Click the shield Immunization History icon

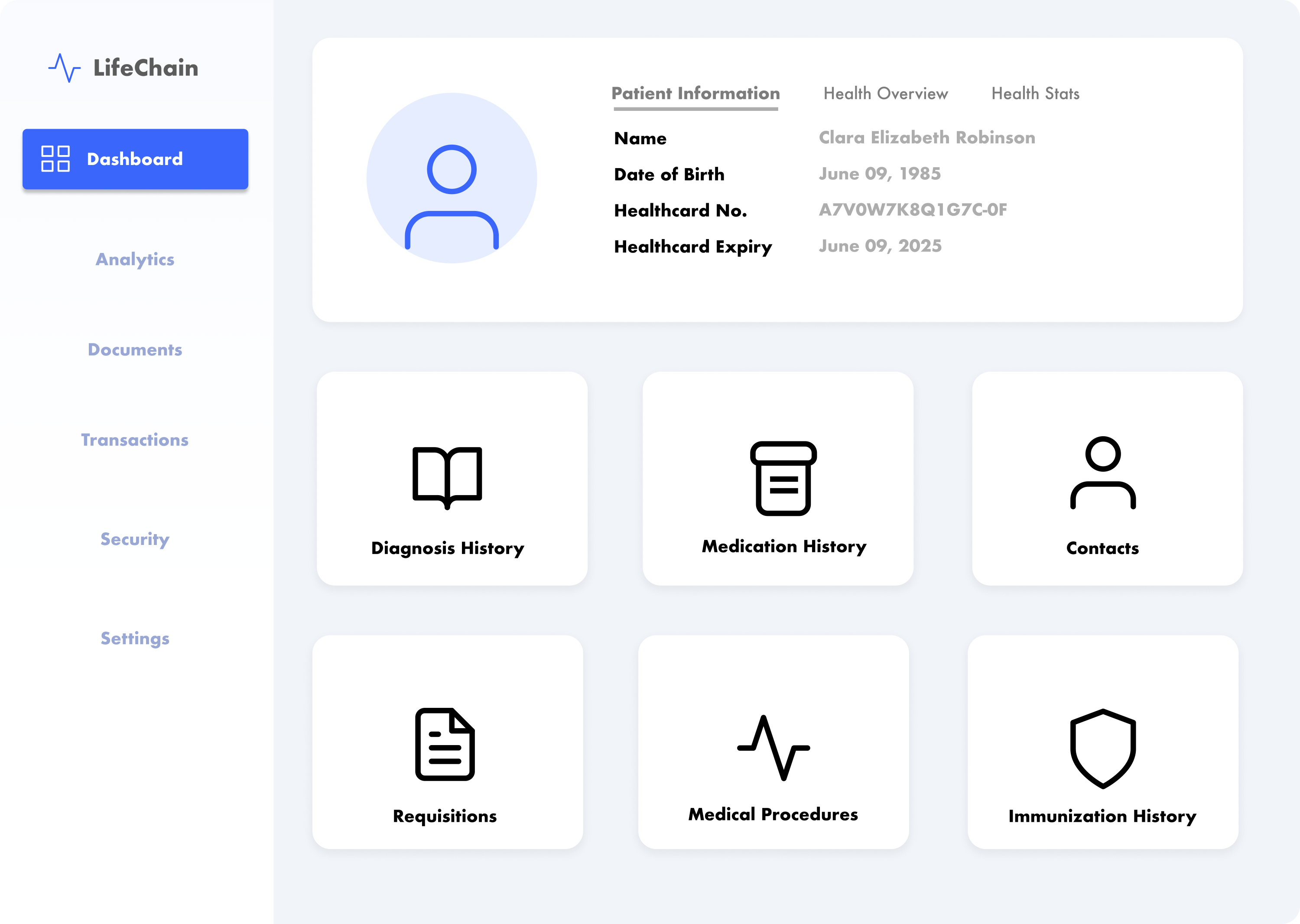click(x=1102, y=748)
